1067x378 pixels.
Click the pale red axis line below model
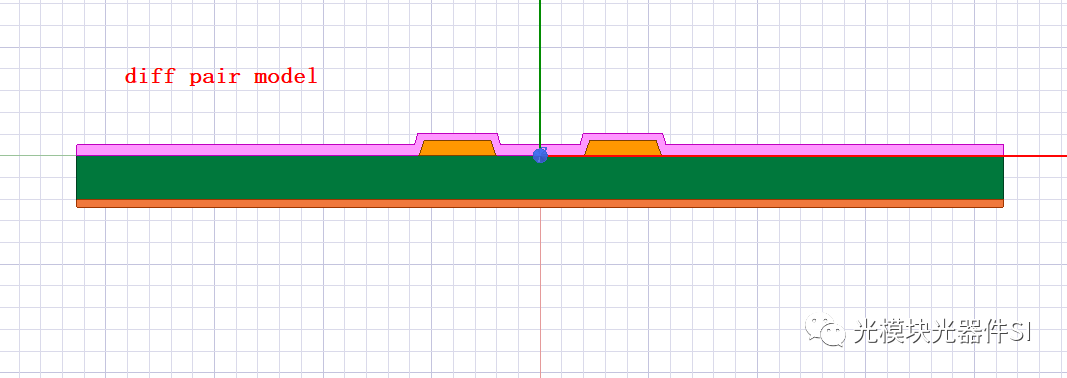540,293
